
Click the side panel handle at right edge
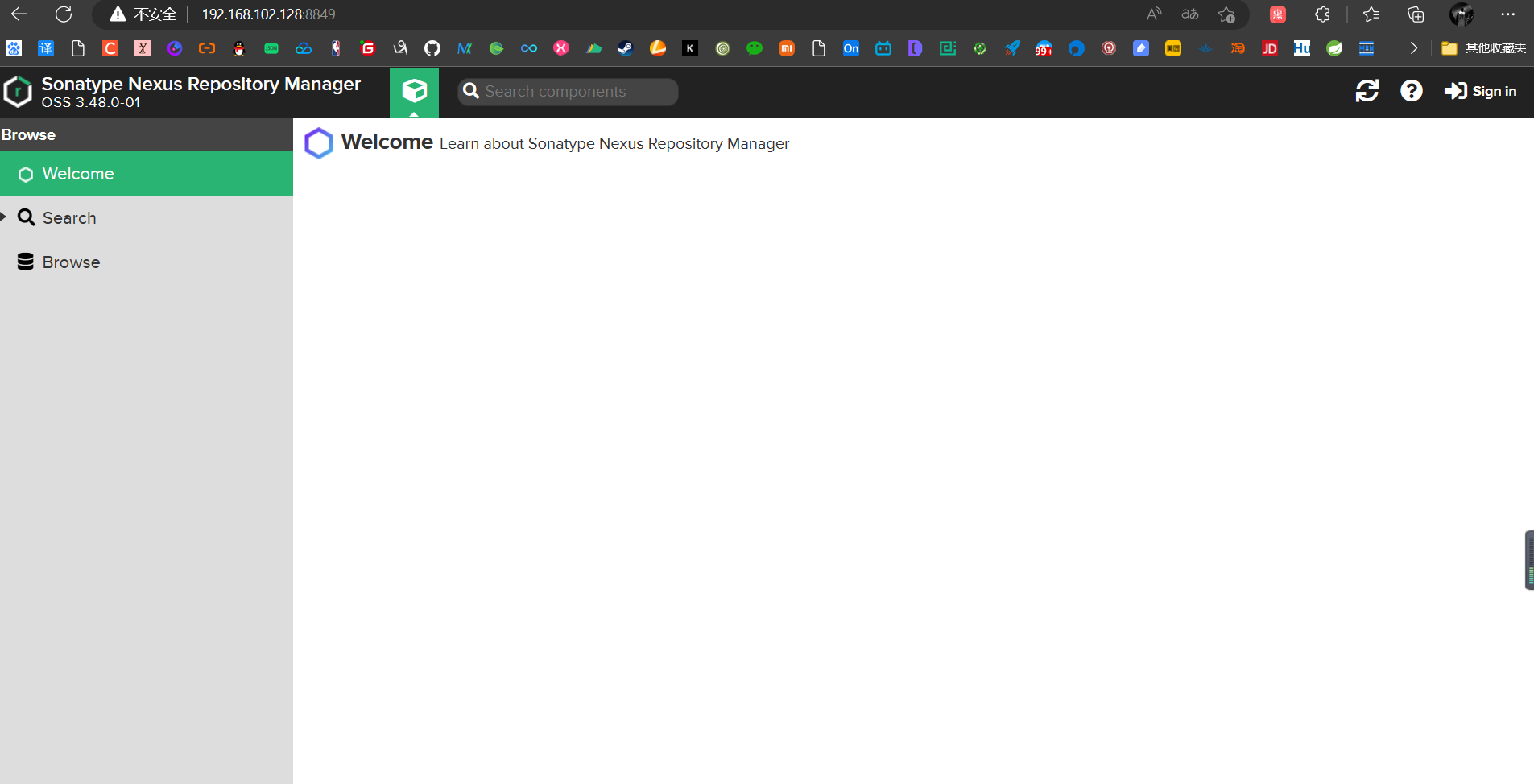[1529, 560]
